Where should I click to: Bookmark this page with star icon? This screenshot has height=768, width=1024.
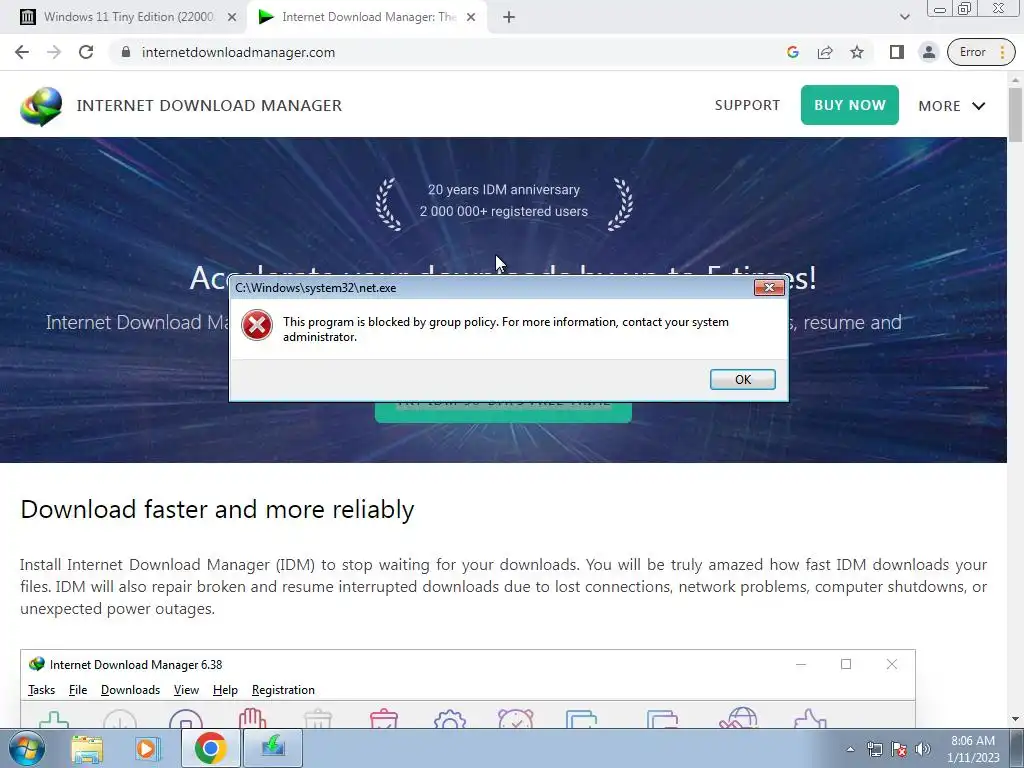click(x=857, y=52)
